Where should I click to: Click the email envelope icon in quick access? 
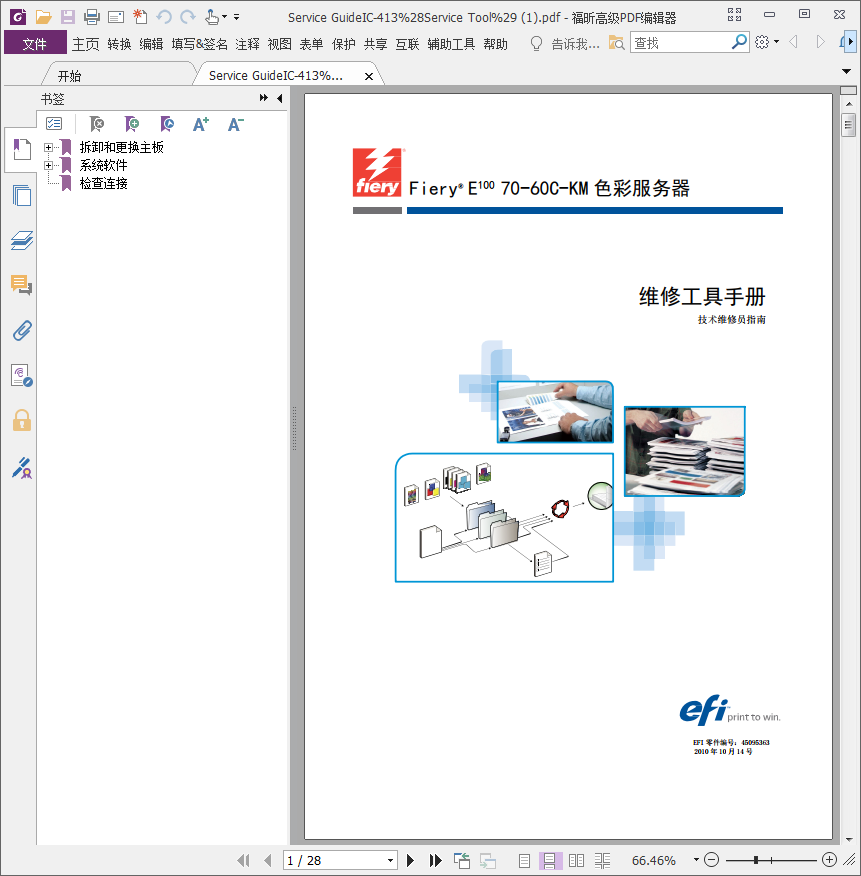(116, 17)
